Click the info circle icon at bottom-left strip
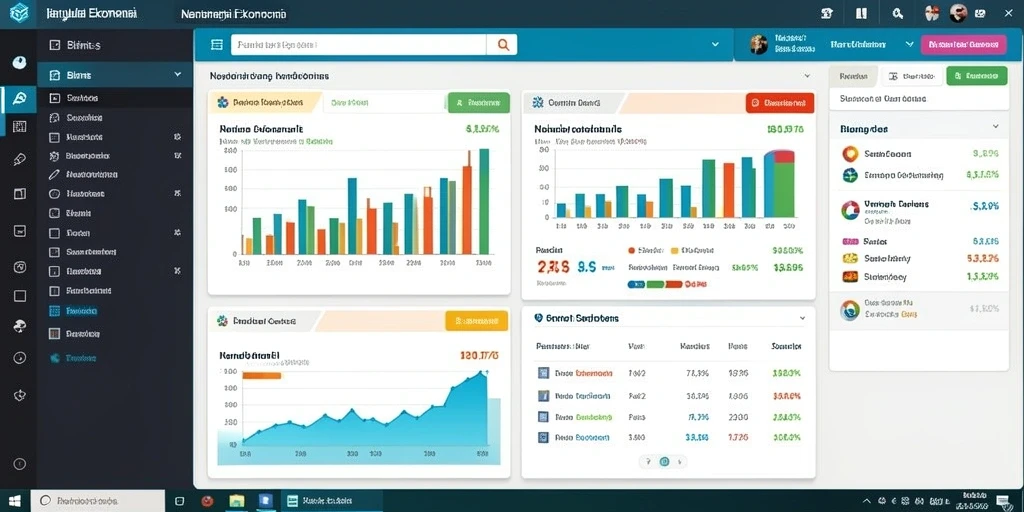 [19, 464]
